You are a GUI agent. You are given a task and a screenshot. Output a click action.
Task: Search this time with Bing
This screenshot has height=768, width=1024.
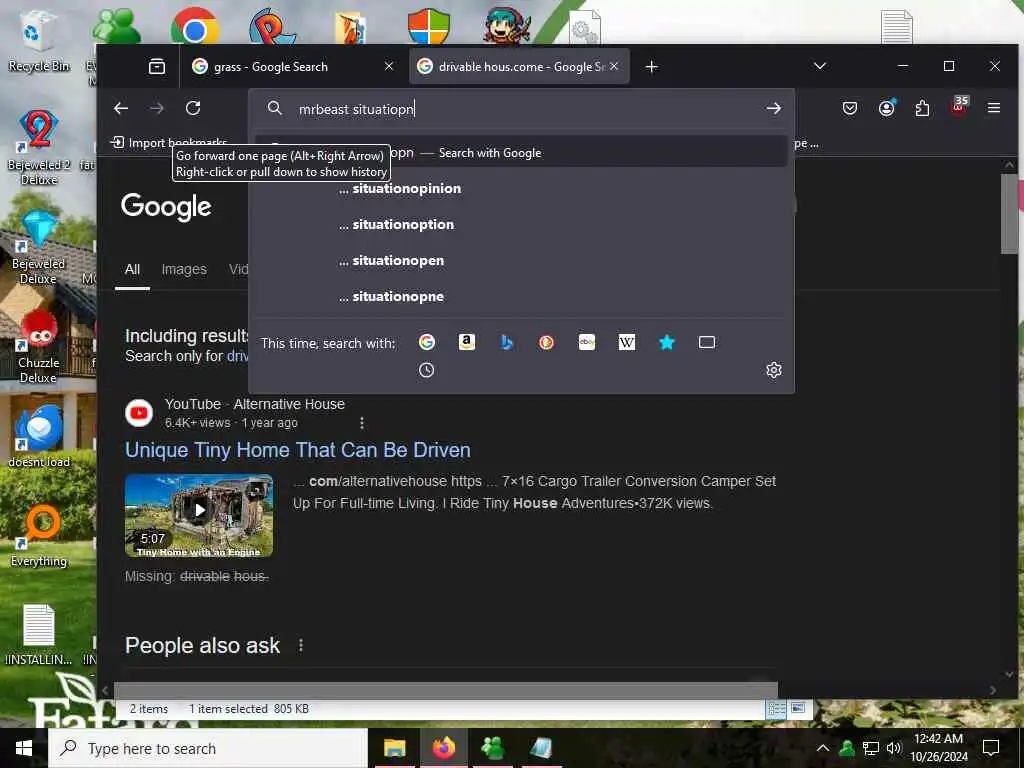[x=507, y=342]
